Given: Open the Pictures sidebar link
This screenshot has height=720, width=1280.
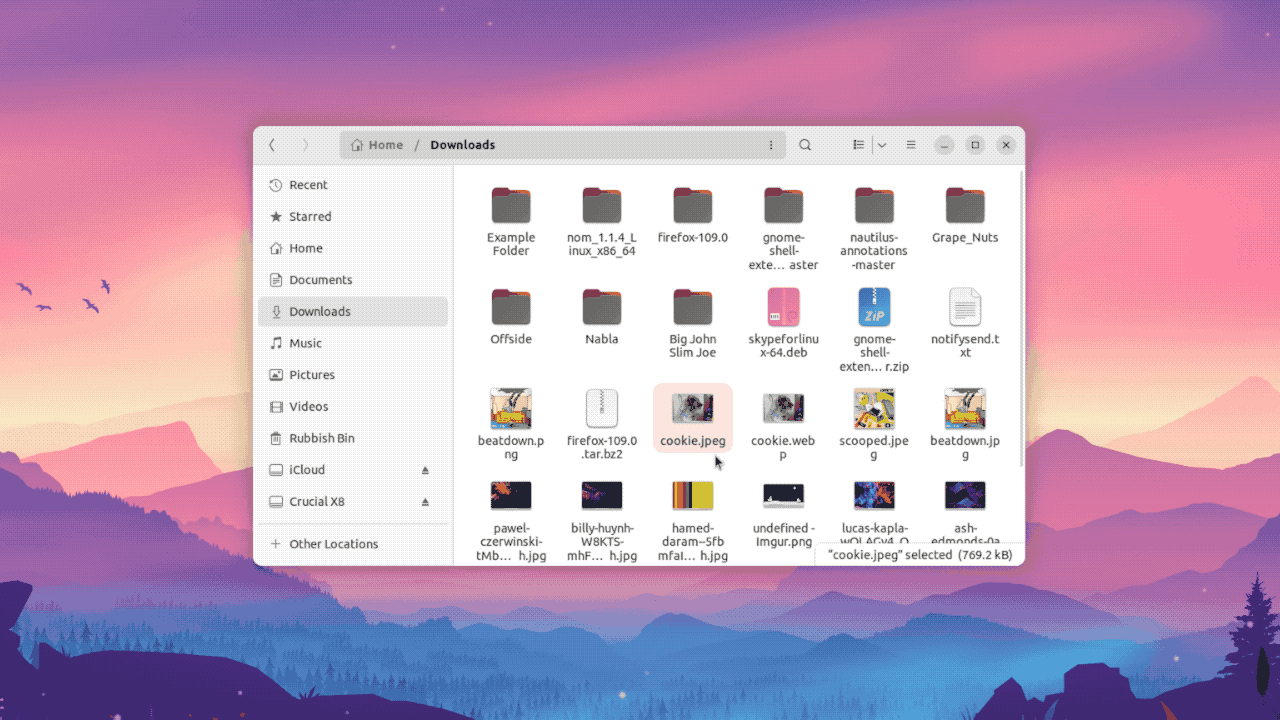Looking at the screenshot, I should tap(312, 374).
